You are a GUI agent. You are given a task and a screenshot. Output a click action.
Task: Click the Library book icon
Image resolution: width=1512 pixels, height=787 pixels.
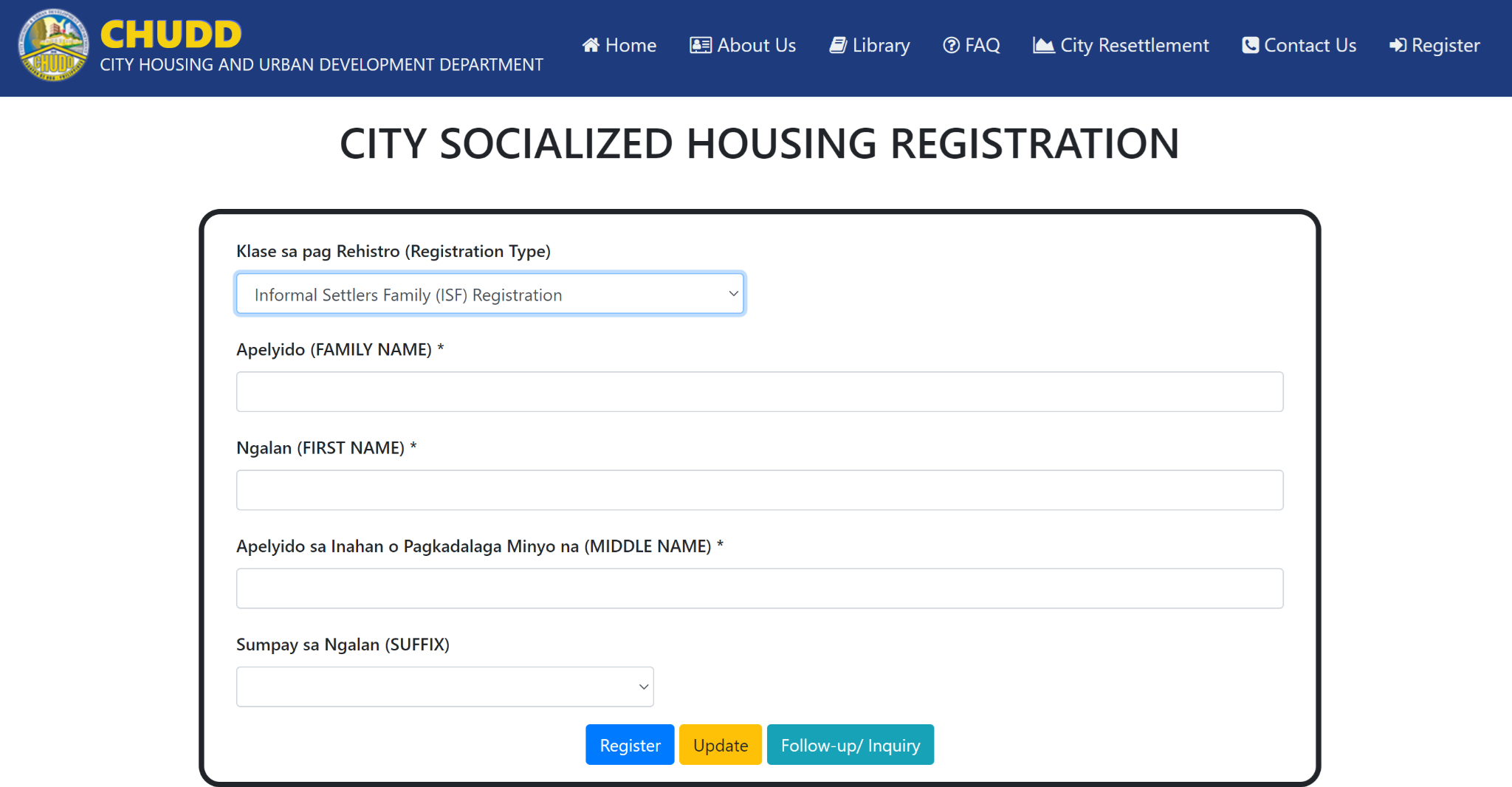(839, 45)
